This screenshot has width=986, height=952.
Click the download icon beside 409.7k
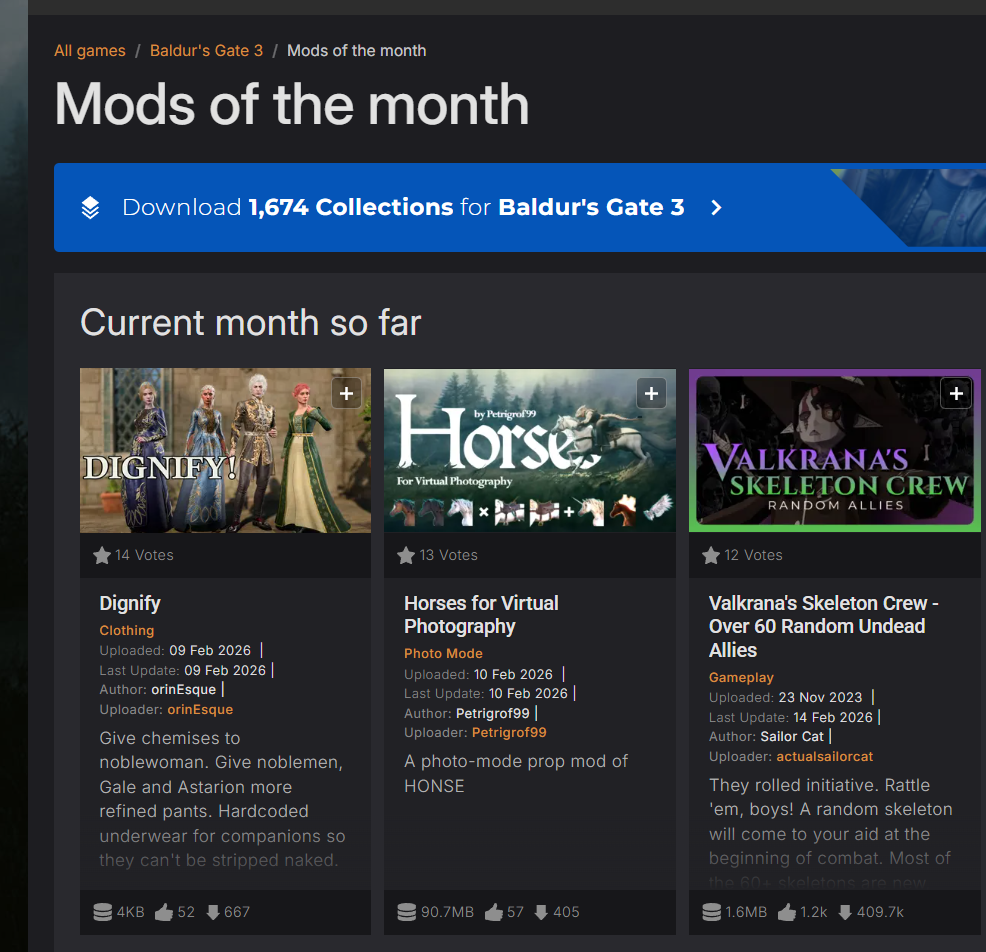pos(845,912)
